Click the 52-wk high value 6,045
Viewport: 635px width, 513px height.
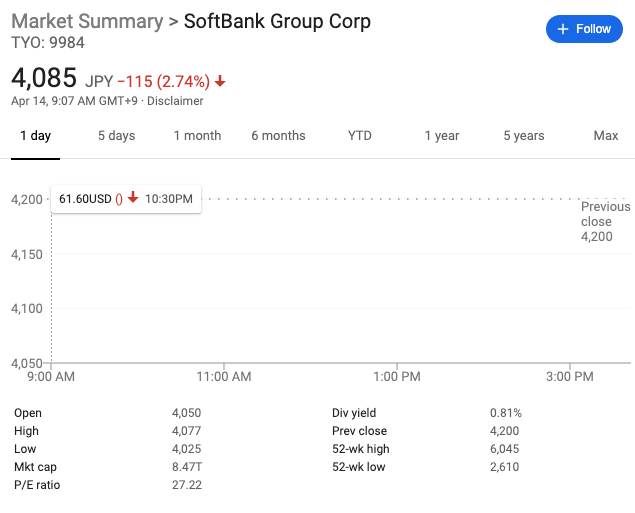pos(504,449)
